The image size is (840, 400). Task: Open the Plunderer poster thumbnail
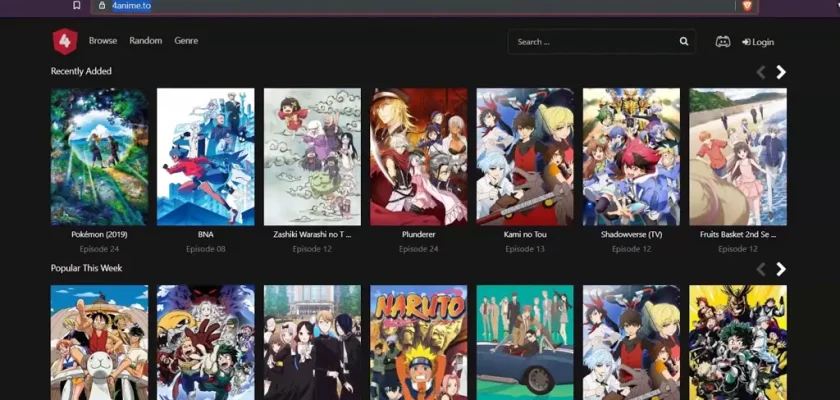[418, 157]
